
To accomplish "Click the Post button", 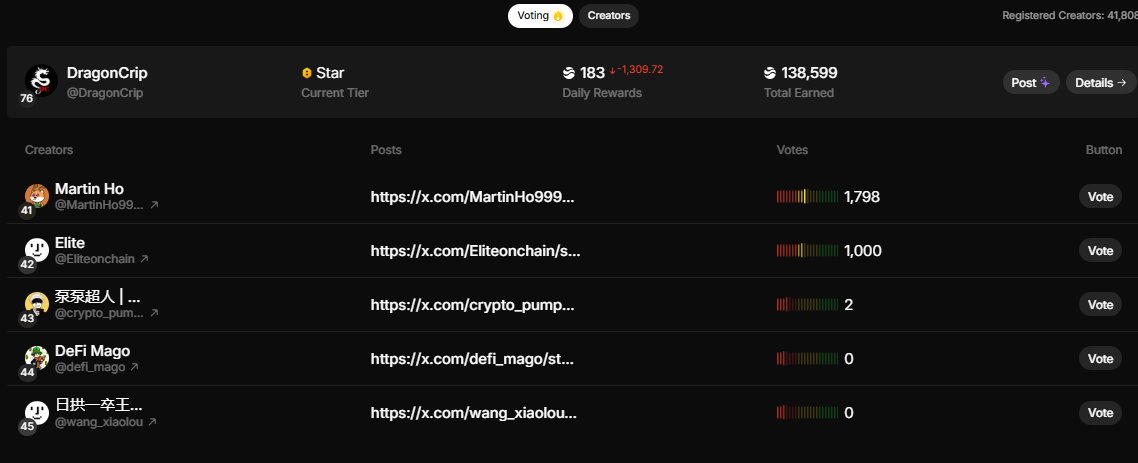I will coord(1031,83).
